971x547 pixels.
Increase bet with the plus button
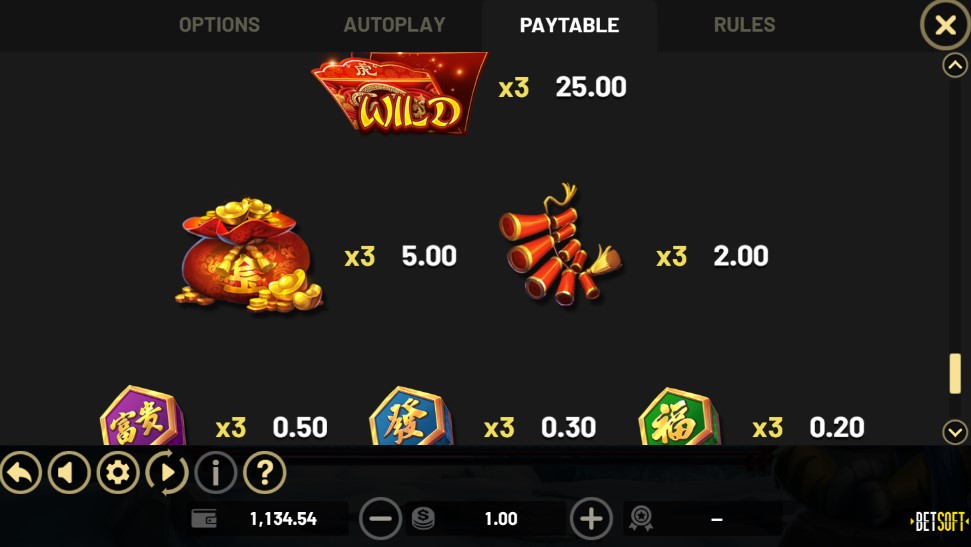click(591, 519)
